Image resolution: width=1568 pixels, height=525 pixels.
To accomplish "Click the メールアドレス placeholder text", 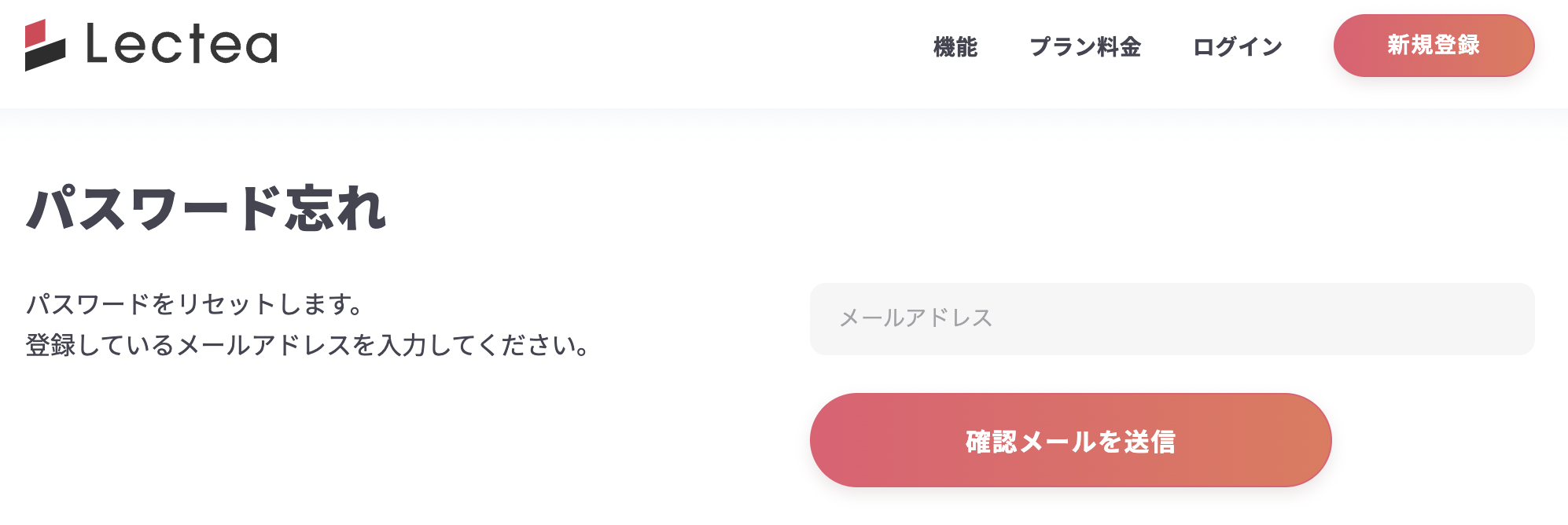I will (x=916, y=318).
